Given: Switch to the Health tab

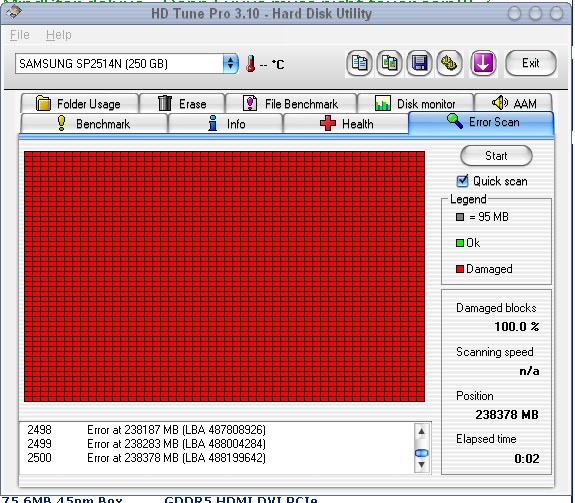Looking at the screenshot, I should [346, 124].
